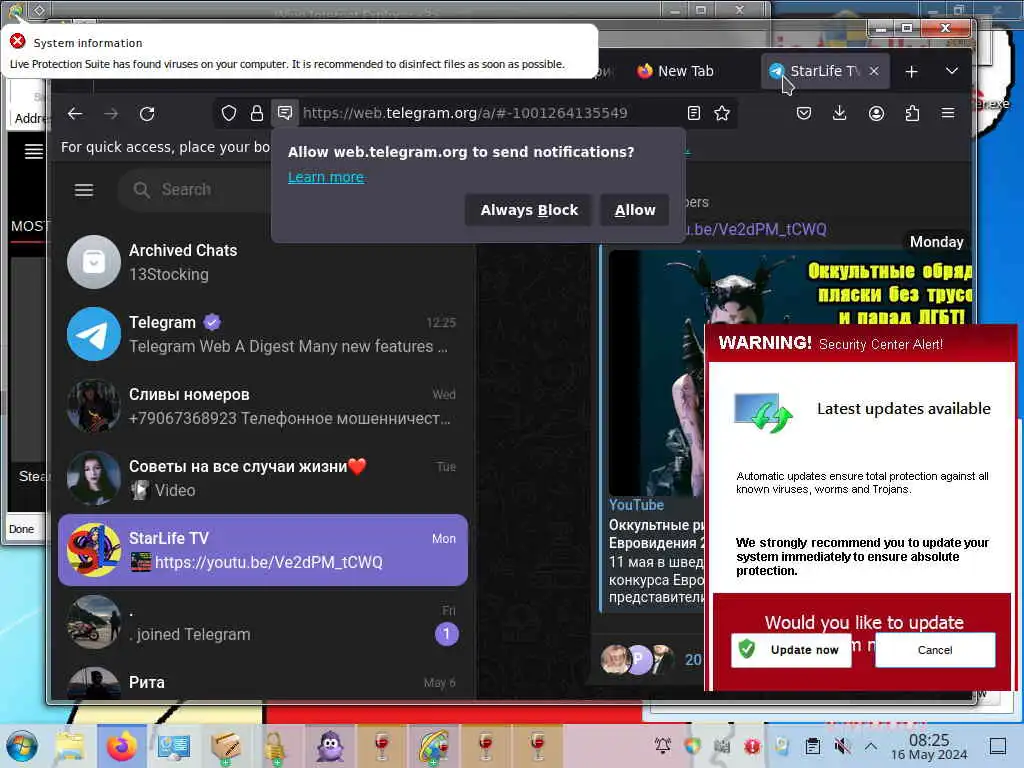Expand the list all tabs chevron
The image size is (1024, 768).
coord(952,71)
